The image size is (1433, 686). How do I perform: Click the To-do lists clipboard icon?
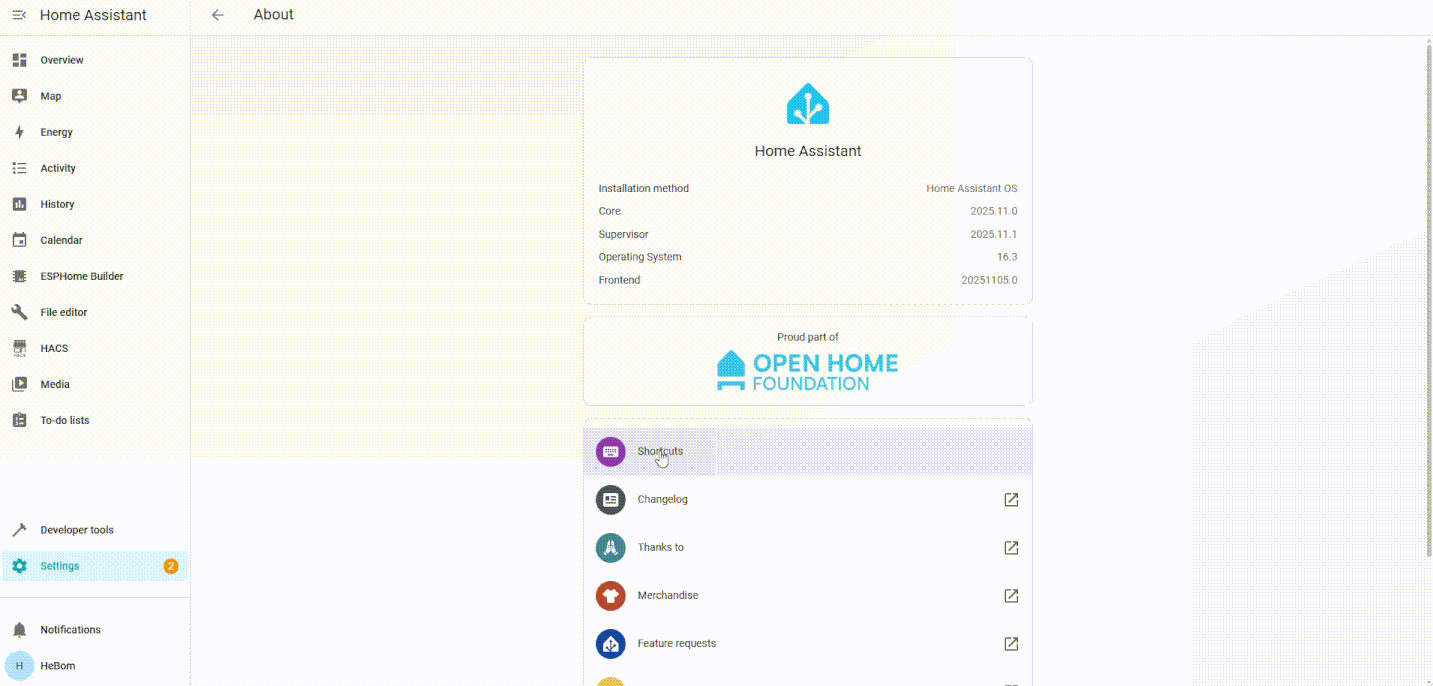click(19, 420)
